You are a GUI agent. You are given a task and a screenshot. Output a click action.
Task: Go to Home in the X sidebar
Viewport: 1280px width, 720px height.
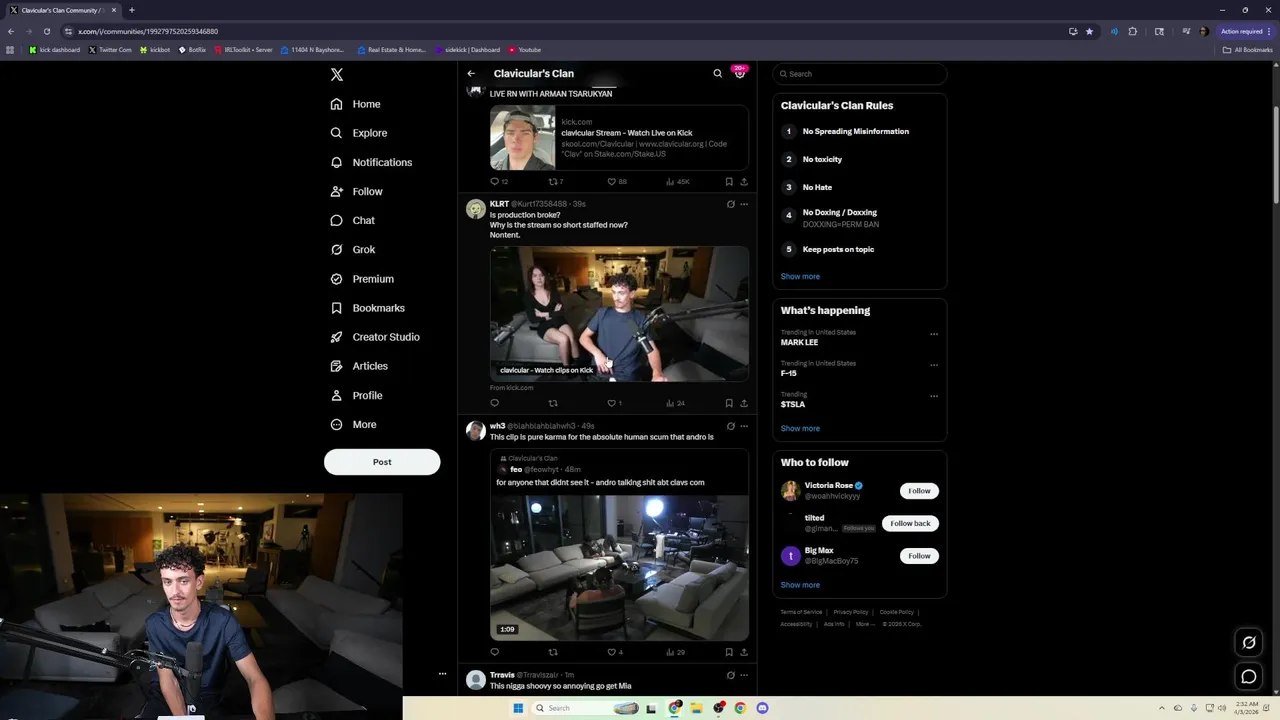click(x=356, y=104)
